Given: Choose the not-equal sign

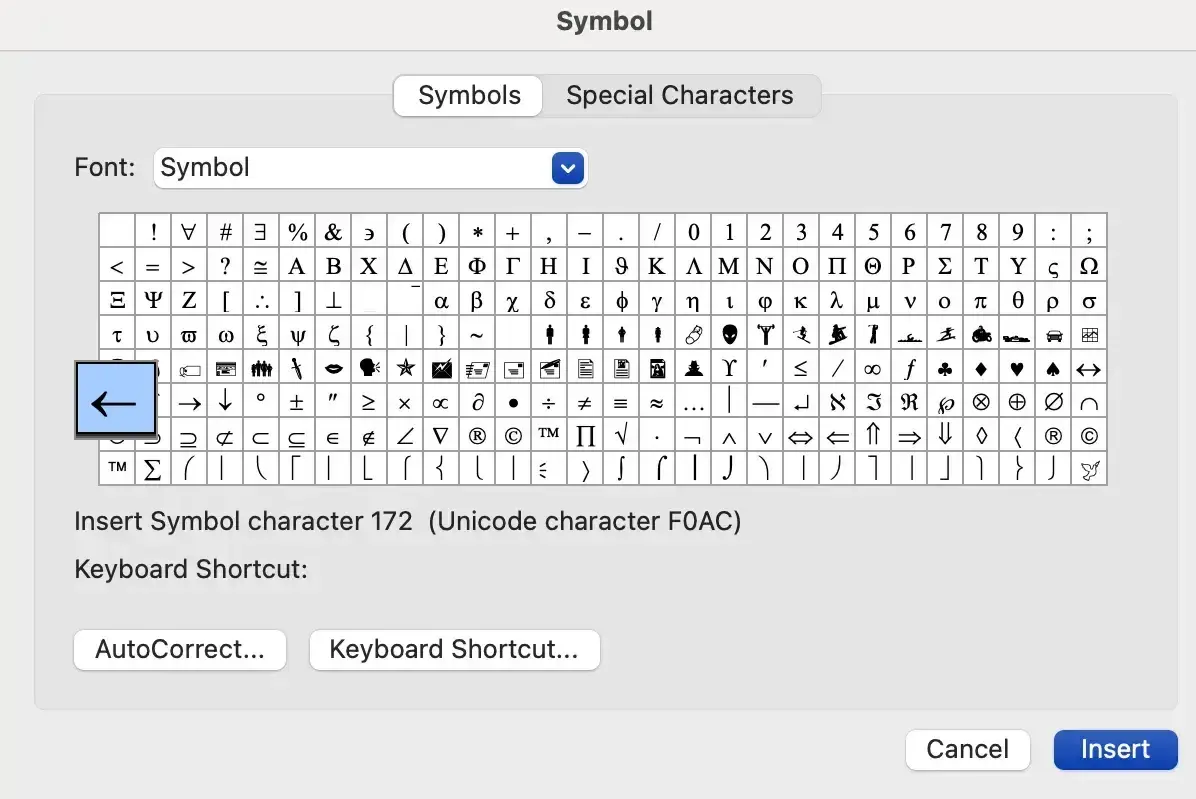Looking at the screenshot, I should 585,402.
